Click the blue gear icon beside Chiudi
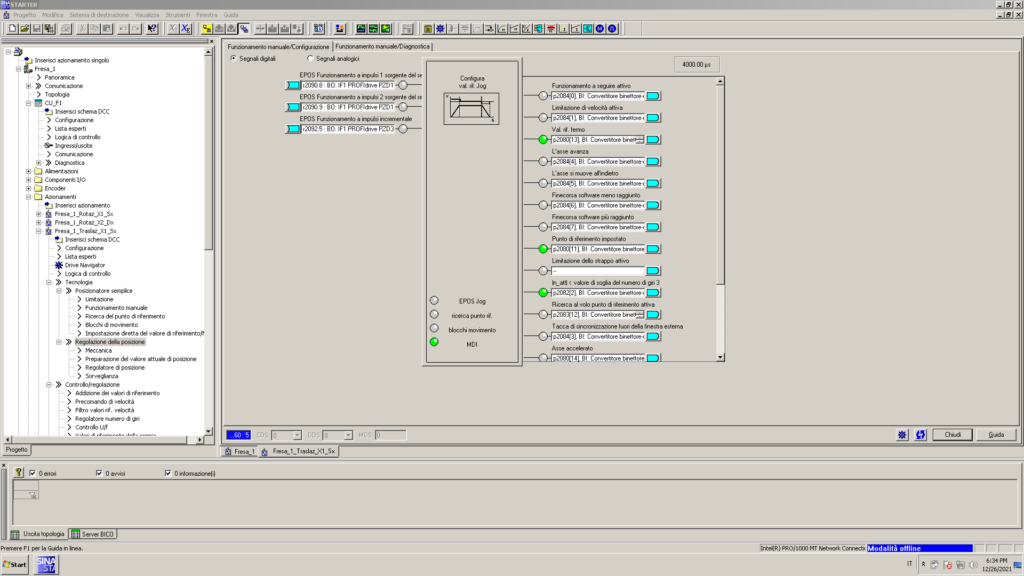The image size is (1024, 576). [902, 435]
